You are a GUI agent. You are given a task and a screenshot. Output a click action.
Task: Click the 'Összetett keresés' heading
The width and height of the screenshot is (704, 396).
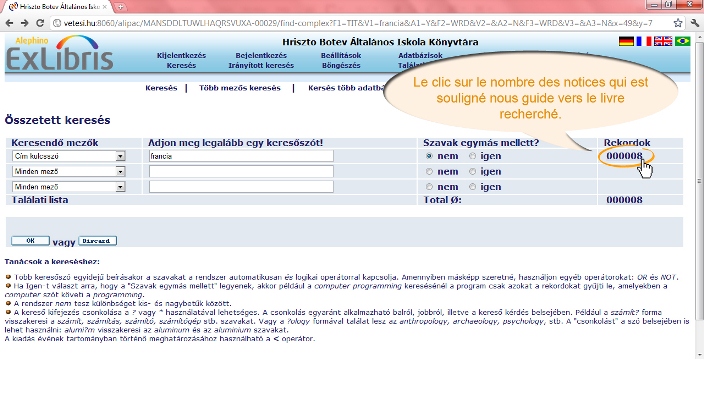pos(57,120)
